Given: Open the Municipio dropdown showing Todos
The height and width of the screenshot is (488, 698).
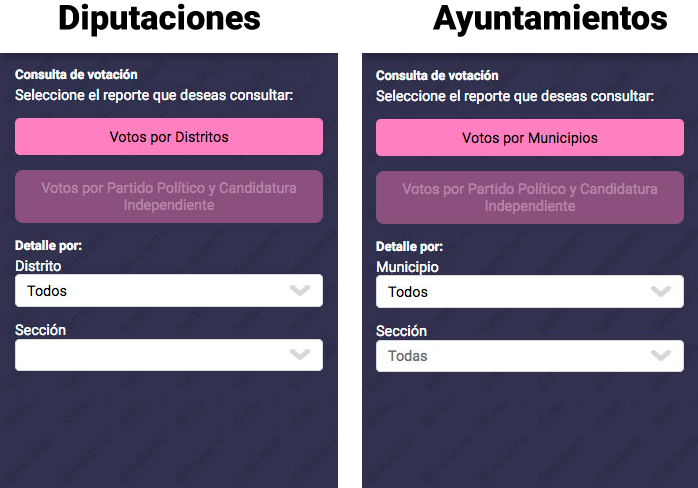Looking at the screenshot, I should (510, 292).
